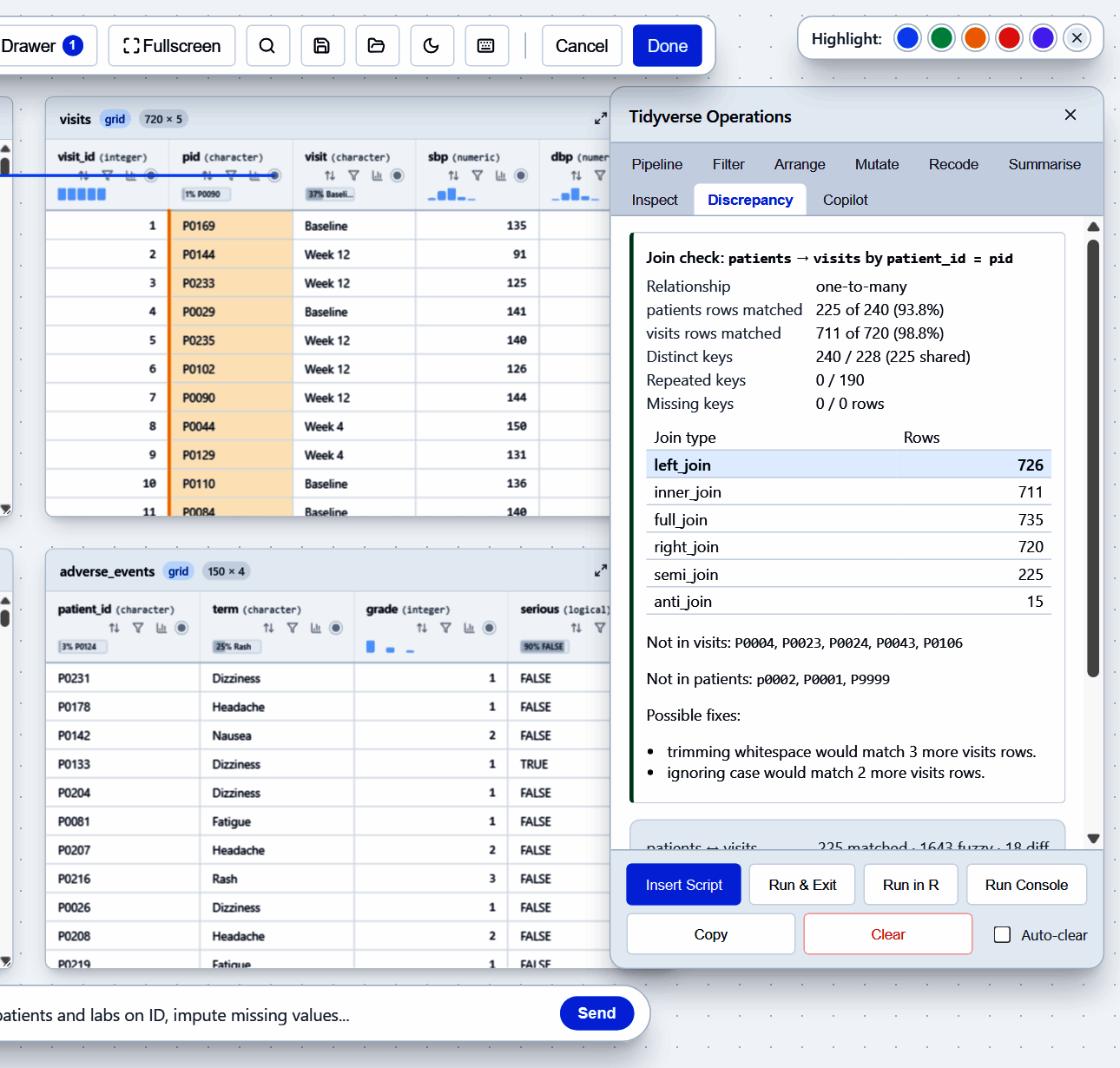This screenshot has width=1120, height=1068.
Task: Show chart for the visit column
Action: (377, 175)
